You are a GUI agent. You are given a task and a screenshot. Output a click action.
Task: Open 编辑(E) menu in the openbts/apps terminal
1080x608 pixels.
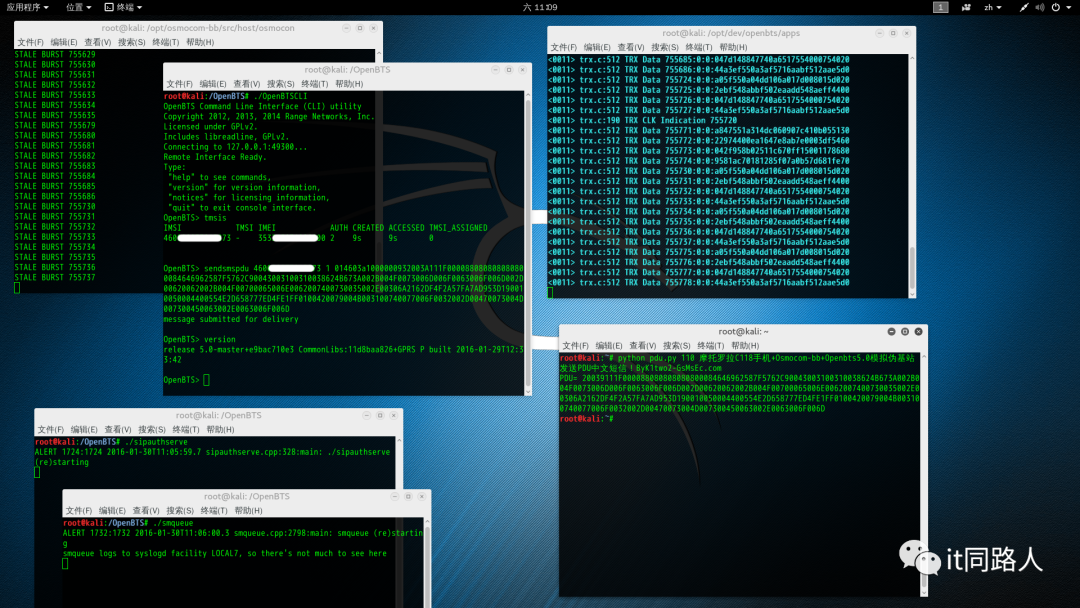[597, 48]
